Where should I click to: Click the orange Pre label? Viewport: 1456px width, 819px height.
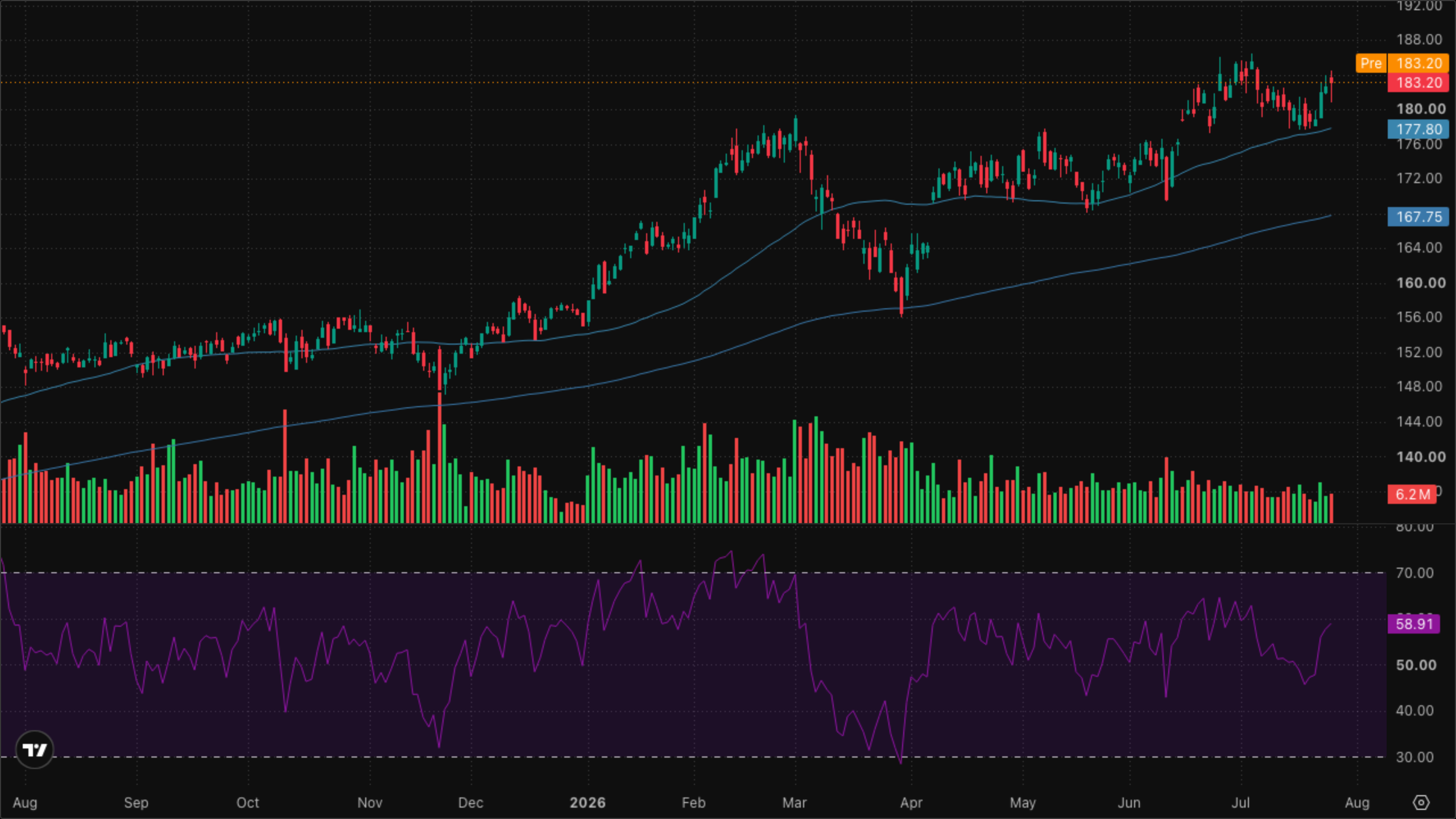tap(1371, 63)
